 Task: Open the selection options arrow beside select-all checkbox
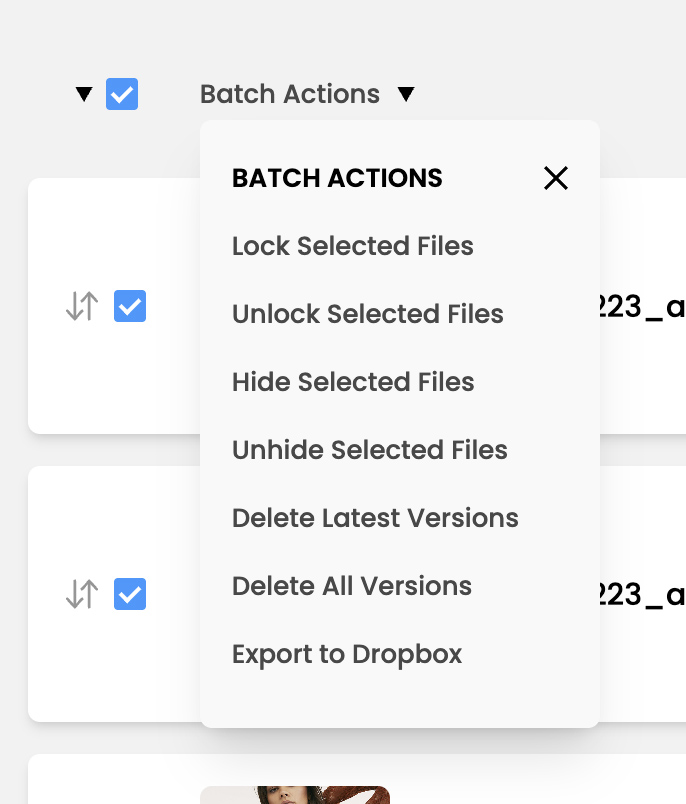[x=84, y=95]
